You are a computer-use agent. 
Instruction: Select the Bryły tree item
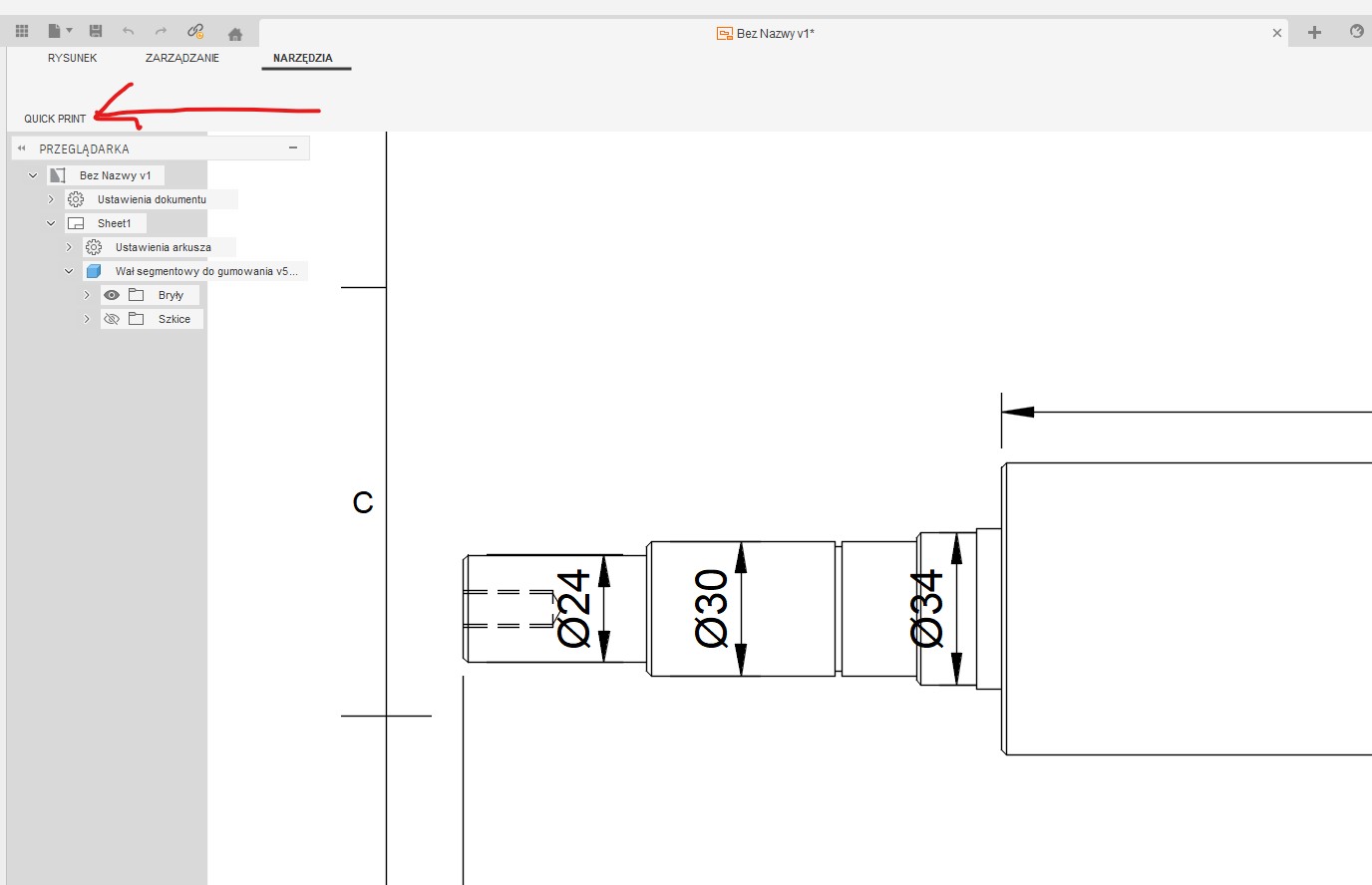pyautogui.click(x=171, y=295)
